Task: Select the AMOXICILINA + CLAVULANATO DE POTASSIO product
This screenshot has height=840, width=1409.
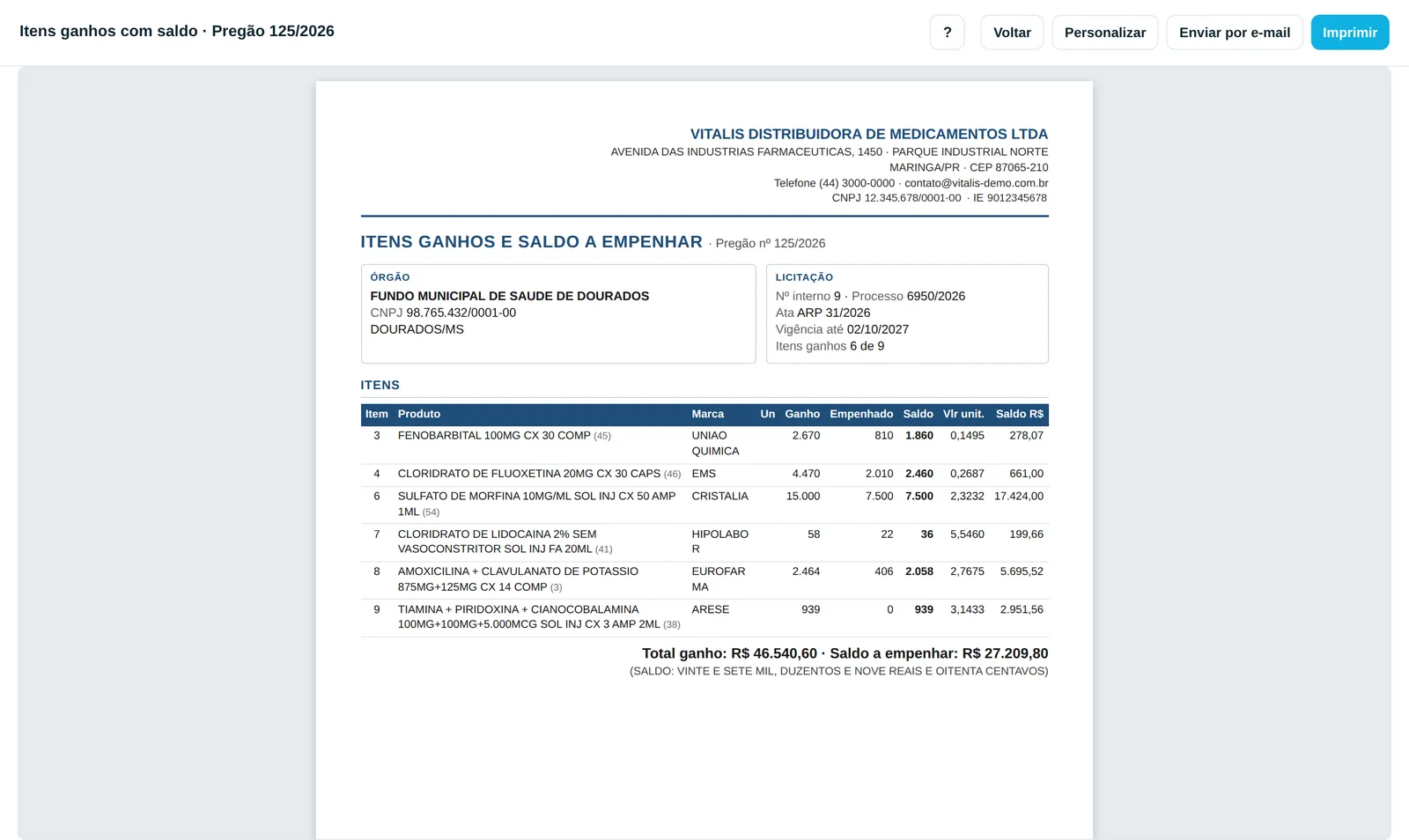Action: tap(518, 579)
